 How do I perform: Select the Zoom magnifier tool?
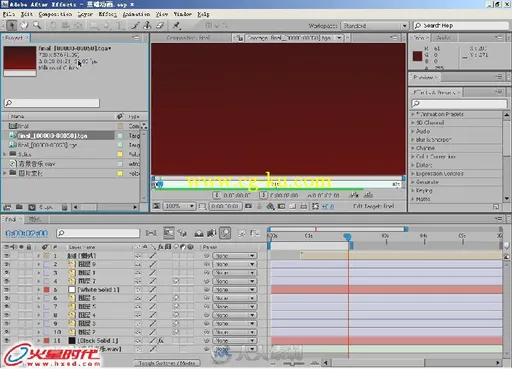click(x=37, y=25)
